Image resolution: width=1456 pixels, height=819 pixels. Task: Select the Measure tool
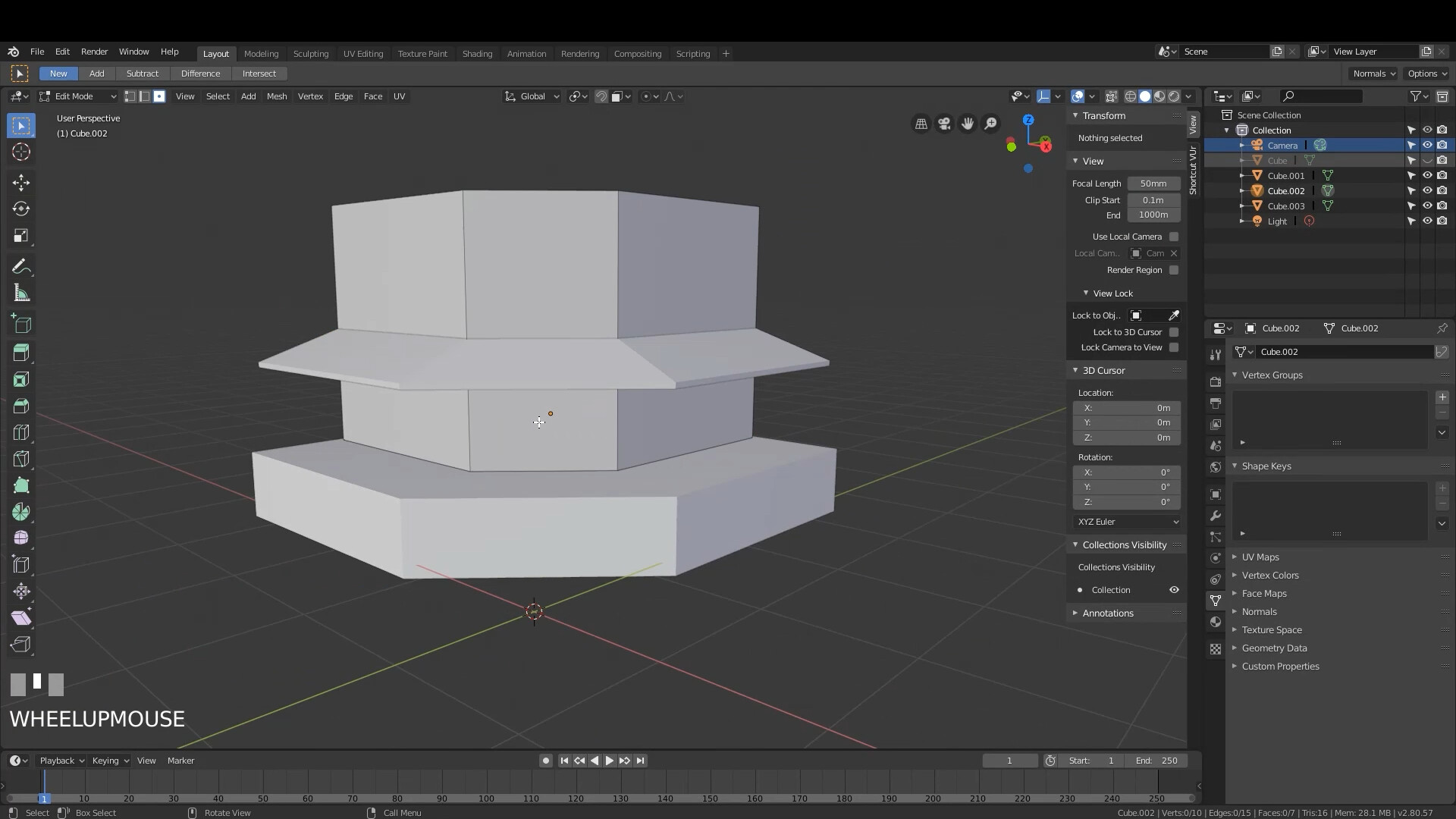pos(20,292)
